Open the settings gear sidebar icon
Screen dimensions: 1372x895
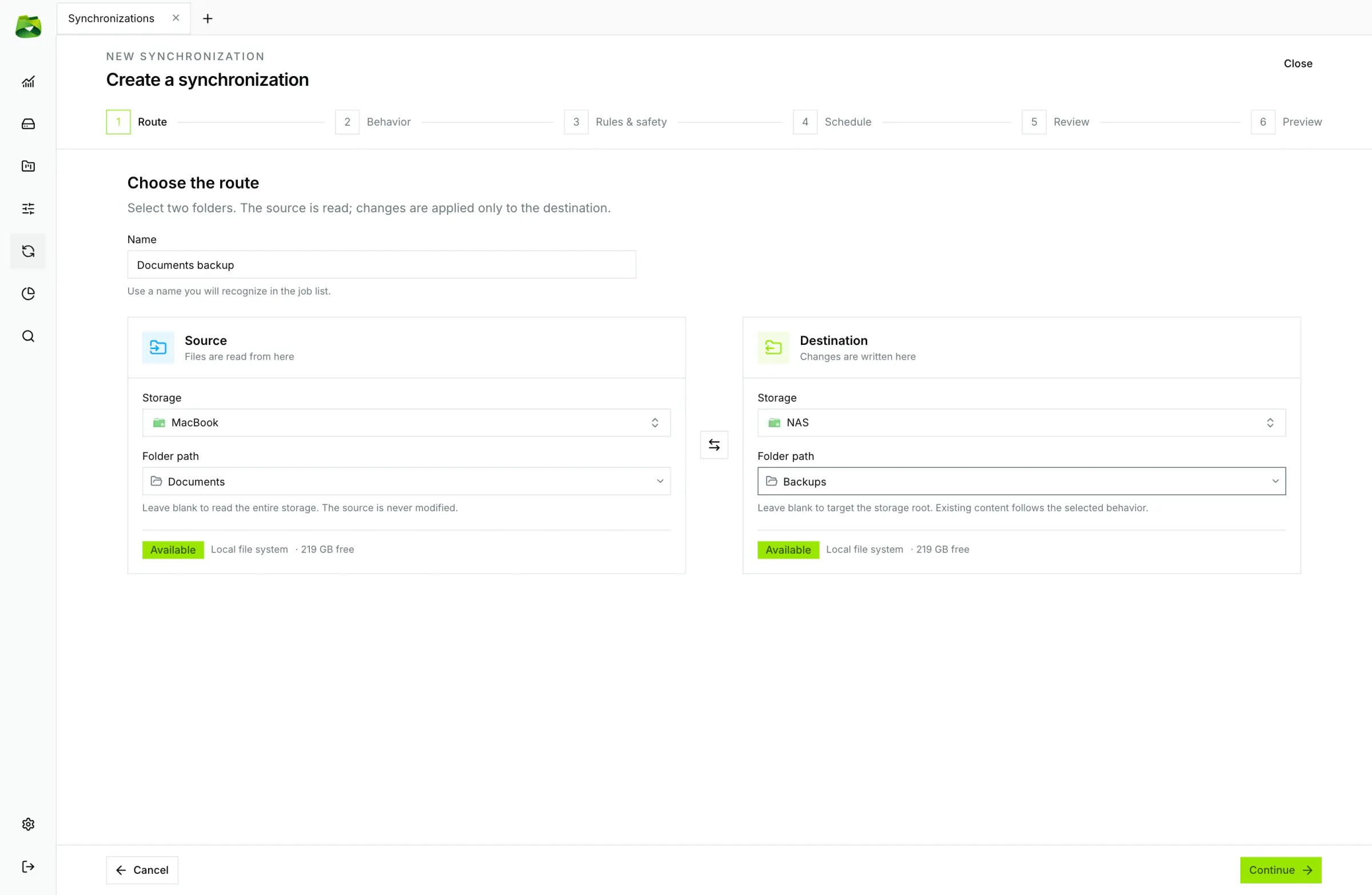pos(28,824)
